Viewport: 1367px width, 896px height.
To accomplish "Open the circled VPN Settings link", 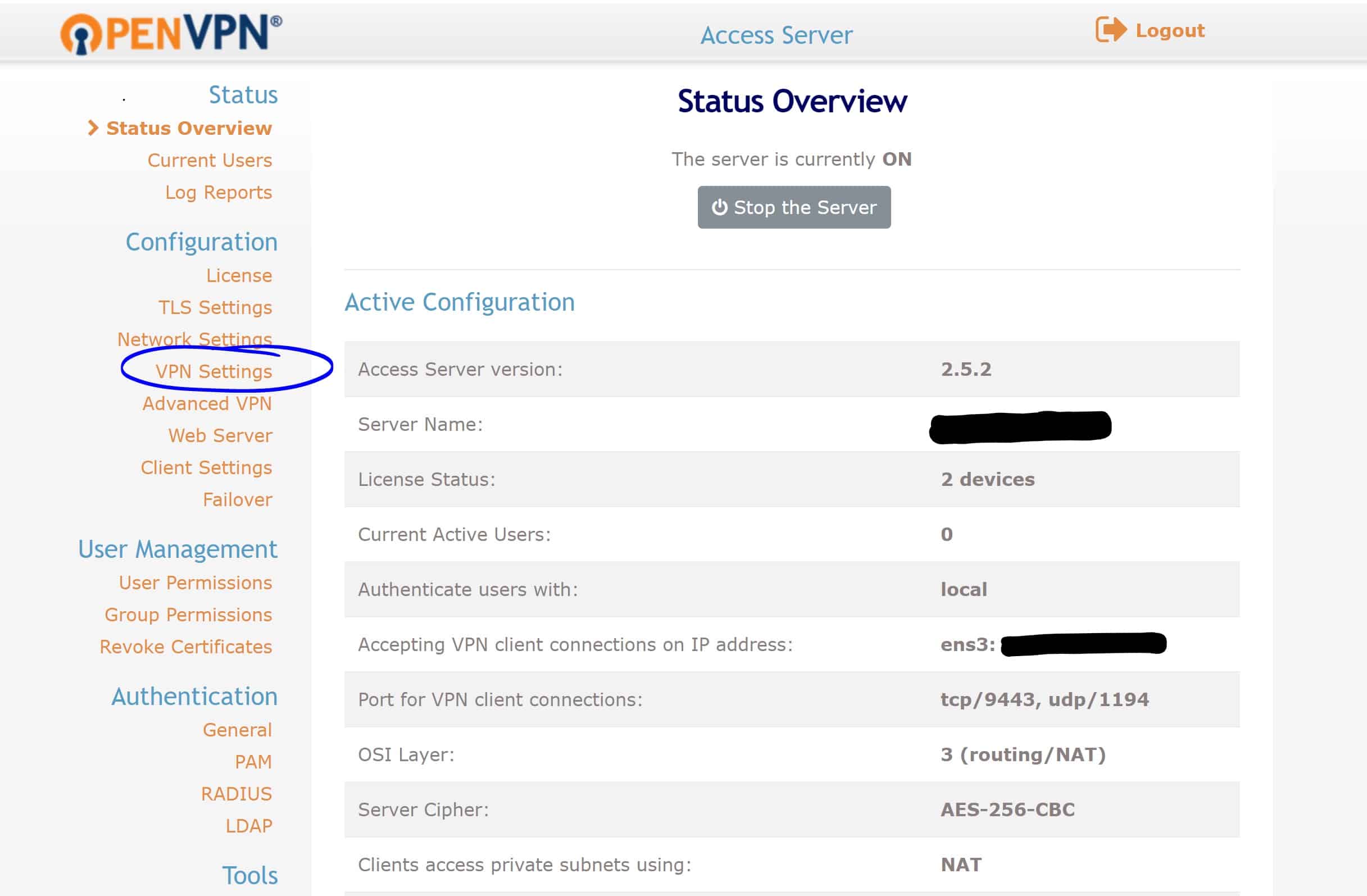I will click(x=214, y=372).
